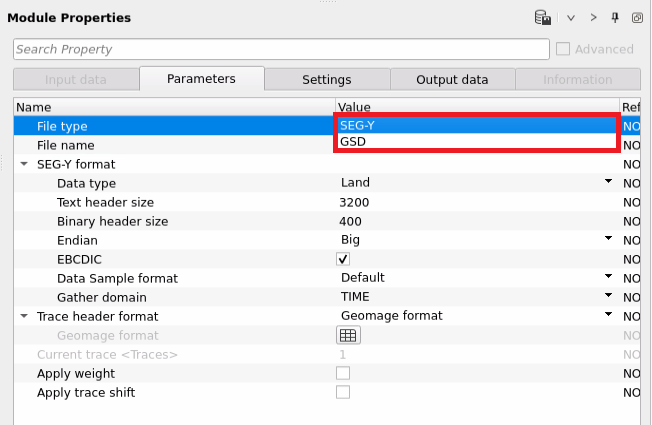Undock the Module Properties panel window
The width and height of the screenshot is (652, 425).
(636, 17)
